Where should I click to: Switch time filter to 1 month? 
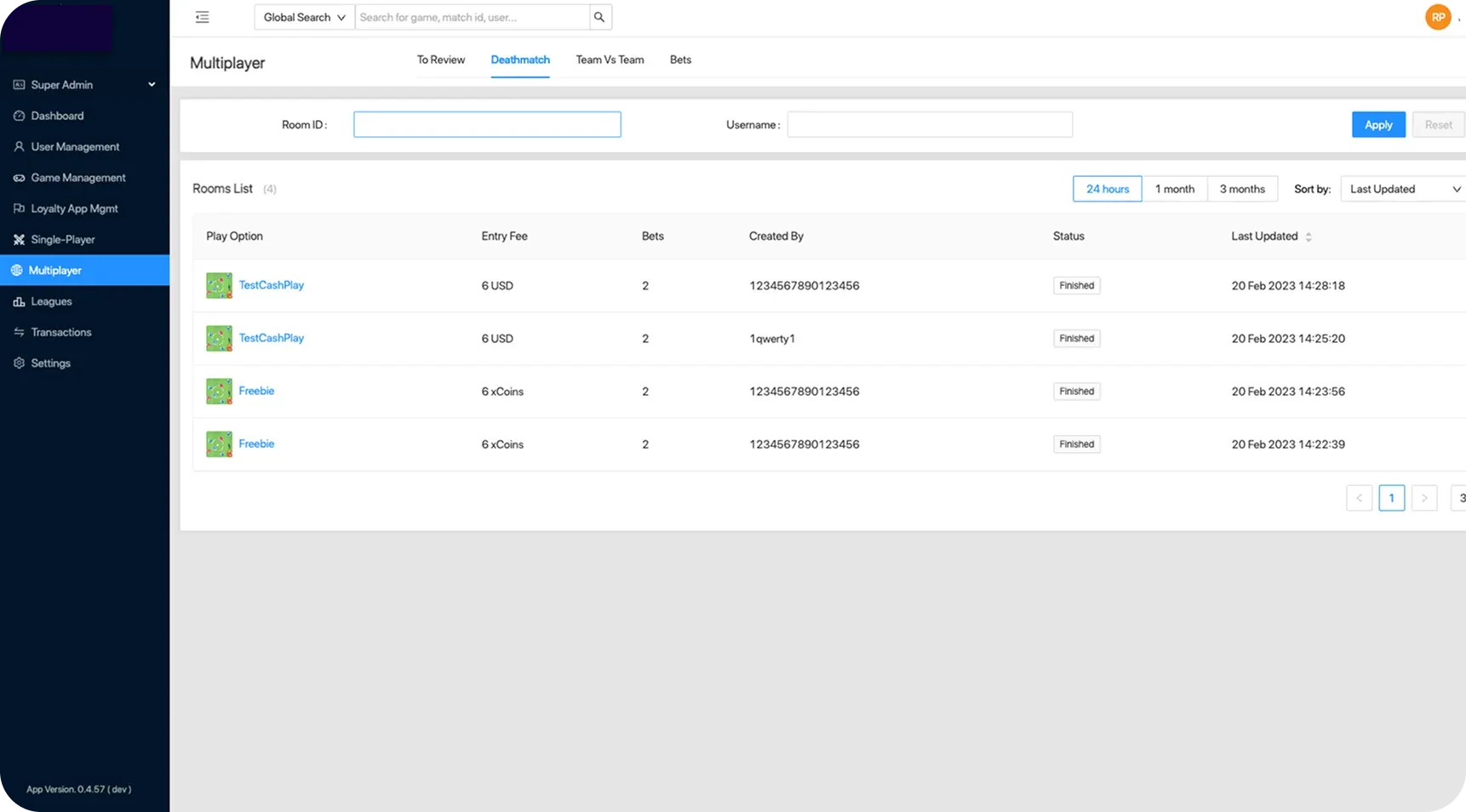(x=1174, y=189)
